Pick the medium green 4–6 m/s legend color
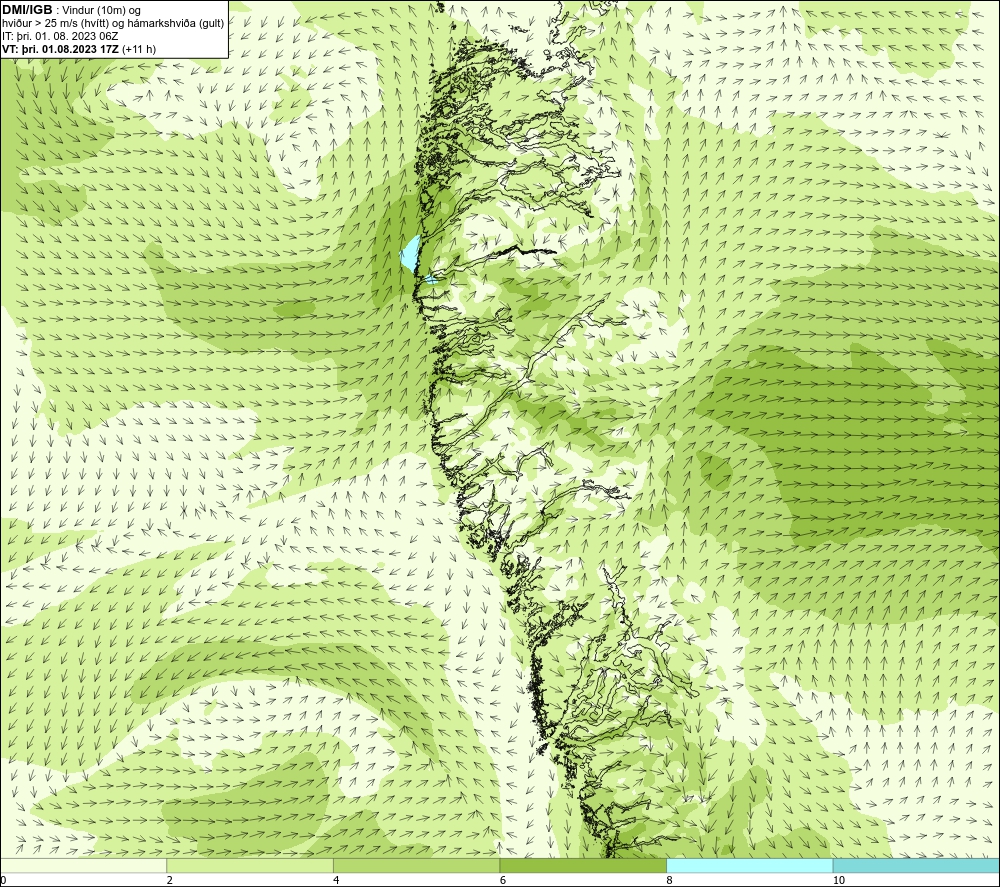This screenshot has width=1000, height=887. click(416, 865)
